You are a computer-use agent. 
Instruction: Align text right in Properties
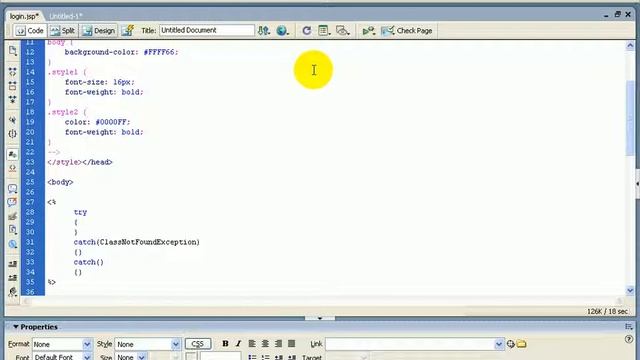point(278,344)
